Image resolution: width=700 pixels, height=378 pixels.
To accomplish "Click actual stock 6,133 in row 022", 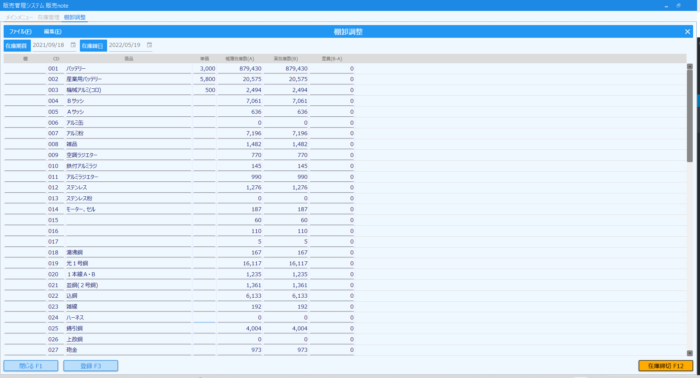I will tap(286, 296).
